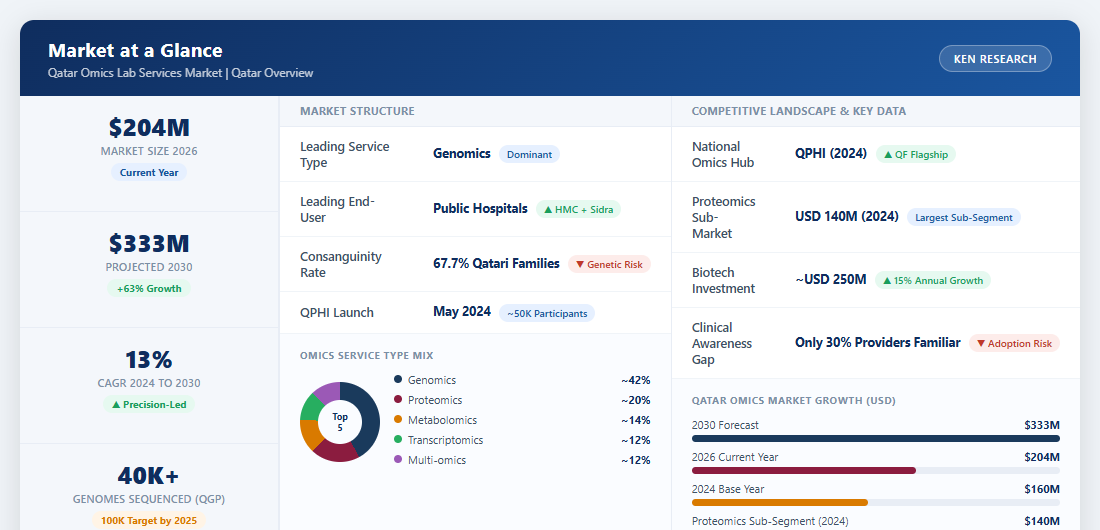Viewport: 1100px width, 530px height.
Task: Click the OMICS SERVICE TYPE MIX heading
Action: tap(368, 356)
